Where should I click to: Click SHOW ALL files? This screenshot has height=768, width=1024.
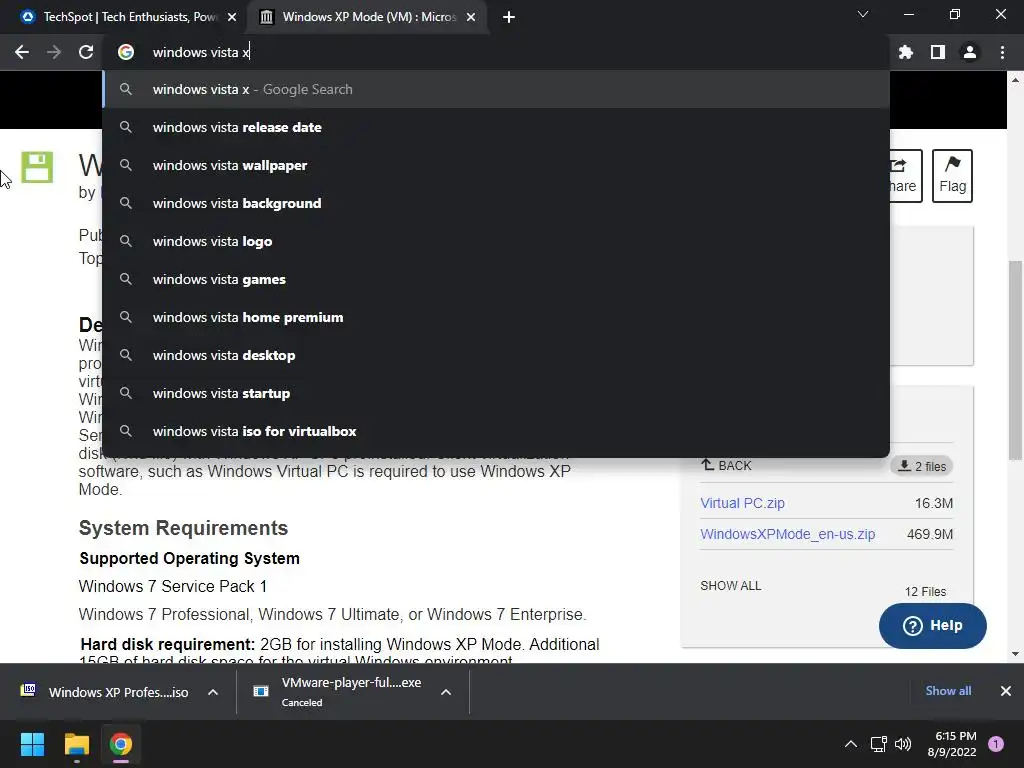pos(731,586)
